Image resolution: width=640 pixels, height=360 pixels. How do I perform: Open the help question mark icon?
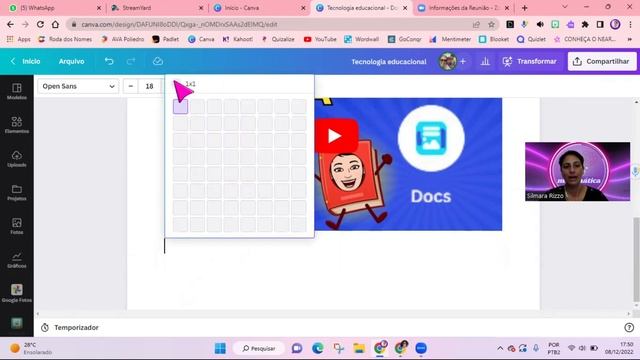pyautogui.click(x=629, y=327)
